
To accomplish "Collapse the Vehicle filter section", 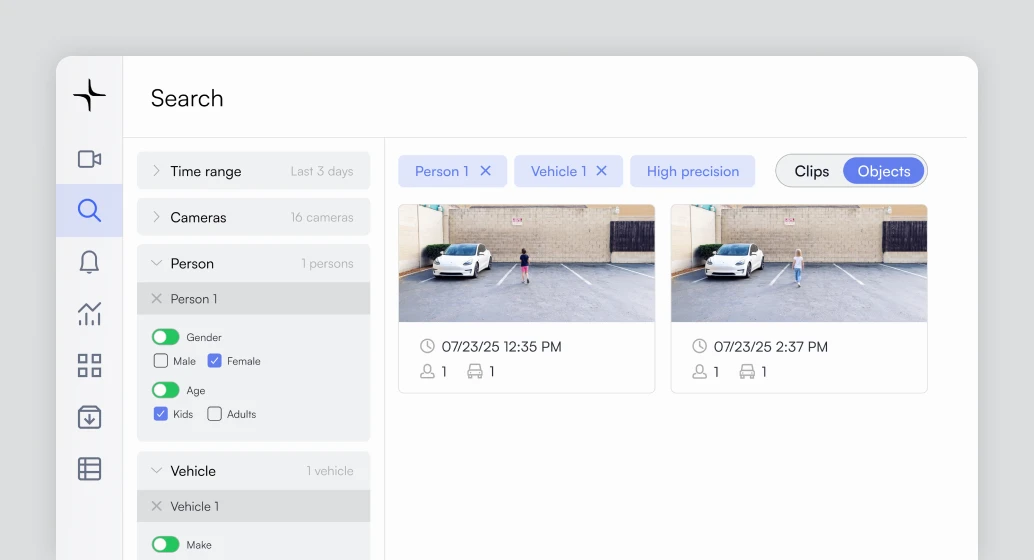I will (156, 471).
